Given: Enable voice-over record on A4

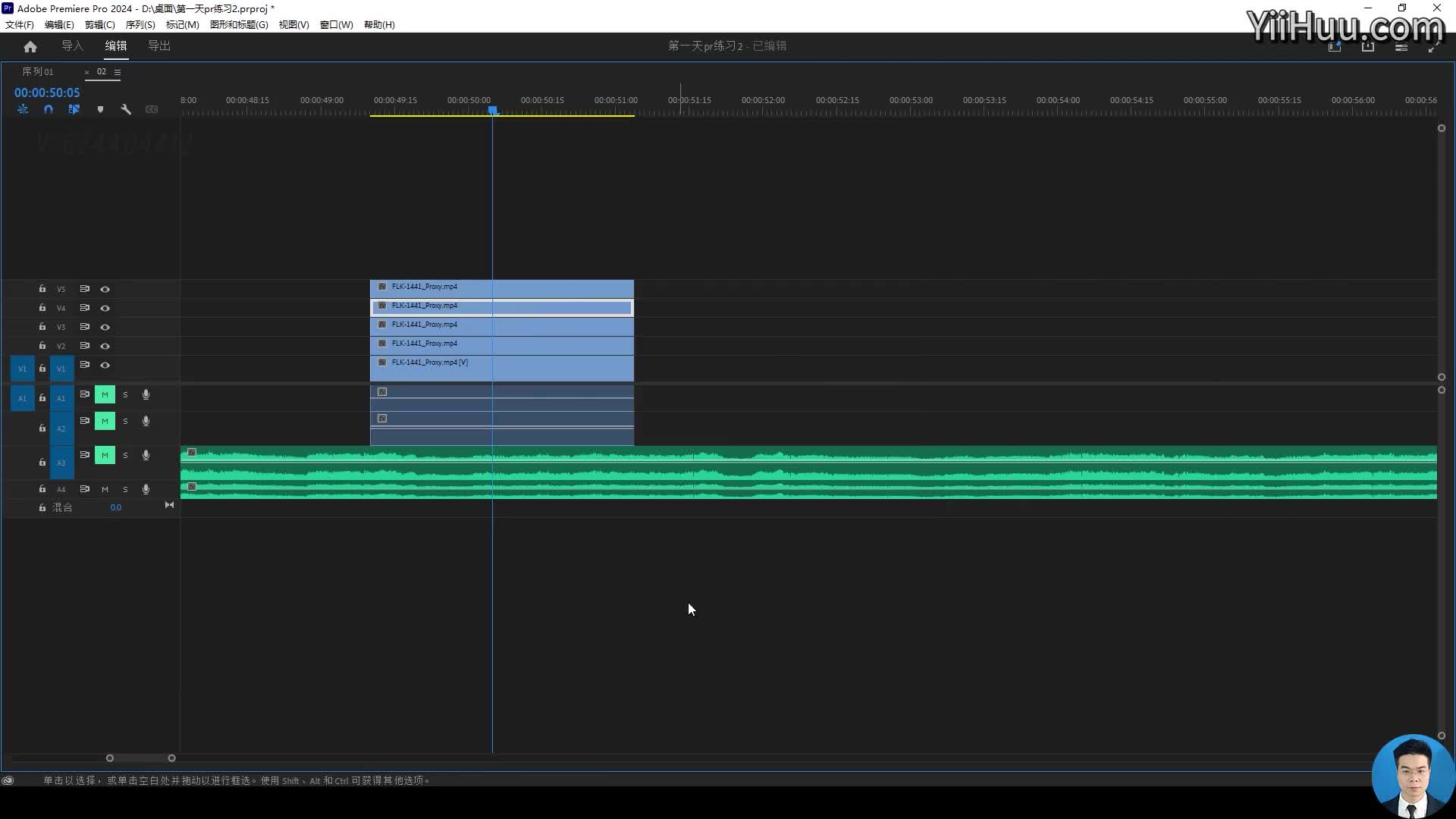Looking at the screenshot, I should [x=146, y=489].
